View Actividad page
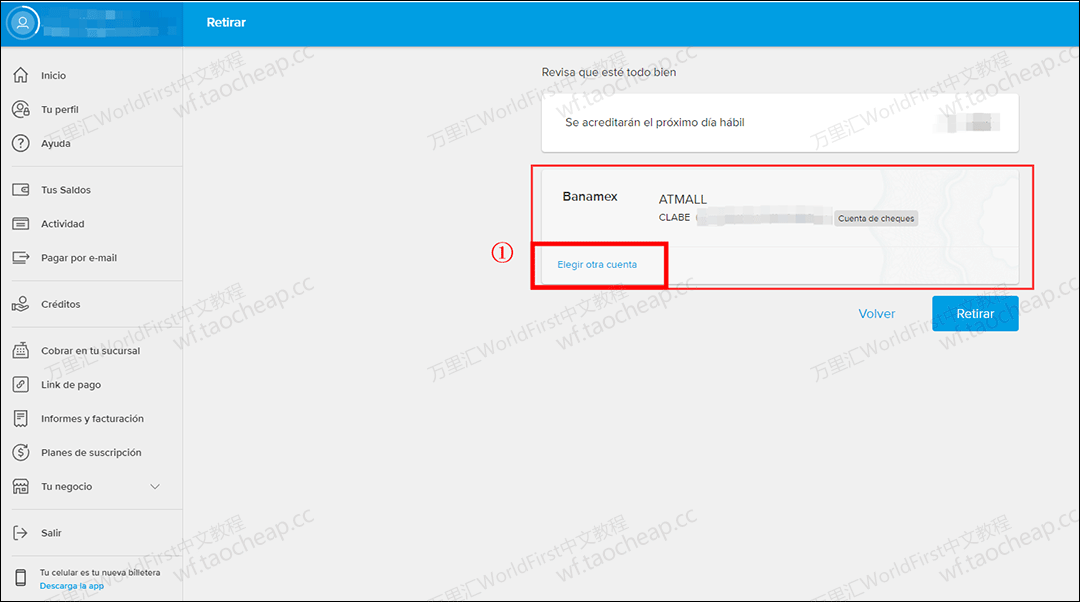 (62, 224)
